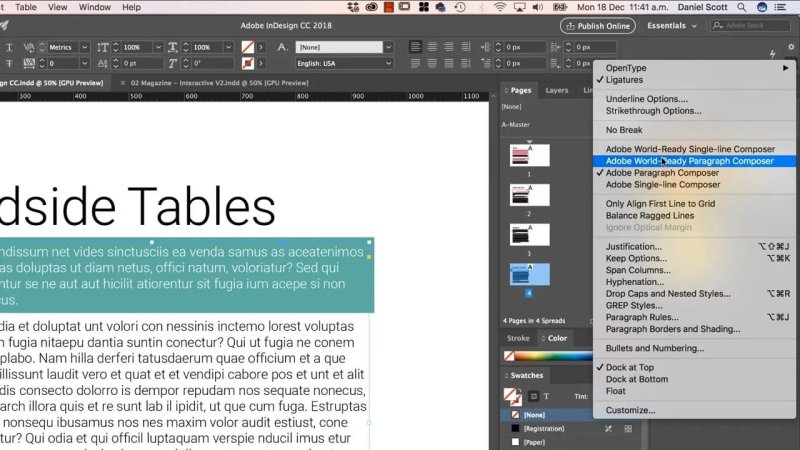800x450 pixels.
Task: Click the skew (false italic) icon
Action: coord(172,63)
